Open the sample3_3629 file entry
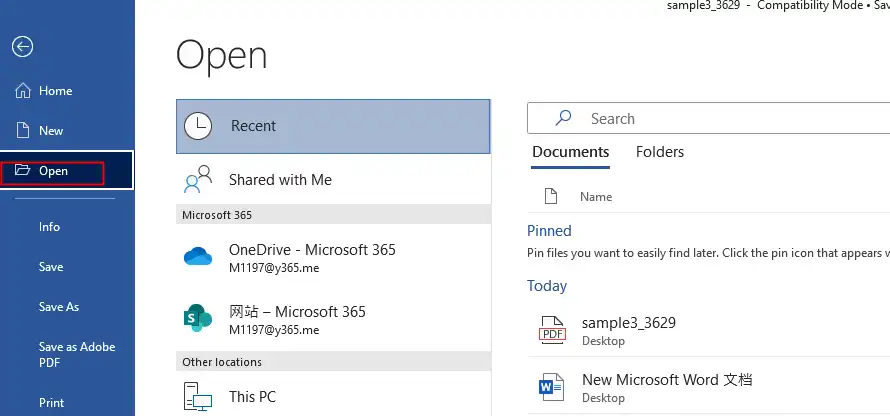The image size is (890, 416). (x=708, y=330)
